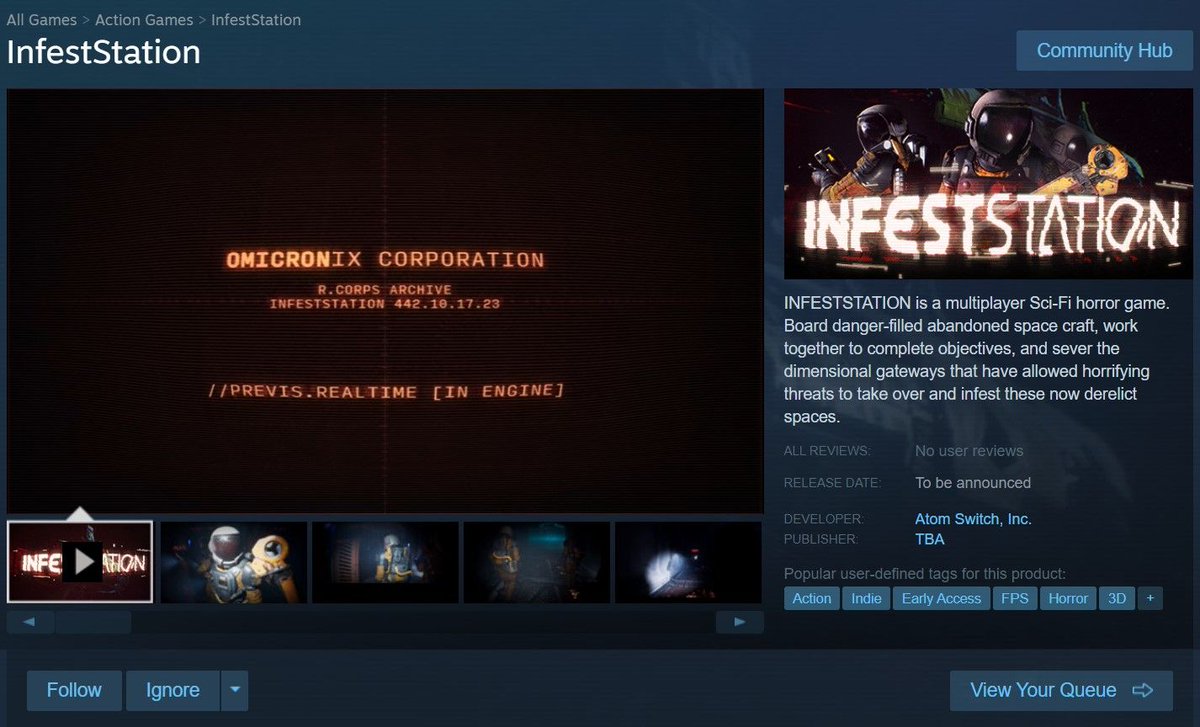Follow the InfestStation game
1200x727 pixels.
(74, 690)
